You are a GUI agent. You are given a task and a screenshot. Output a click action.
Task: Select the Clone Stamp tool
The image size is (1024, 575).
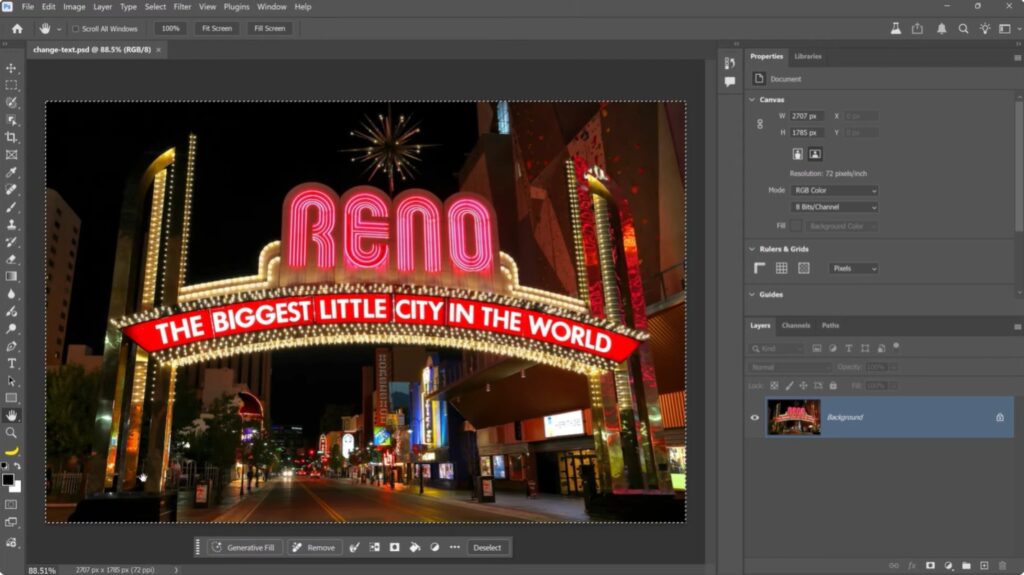tap(11, 224)
